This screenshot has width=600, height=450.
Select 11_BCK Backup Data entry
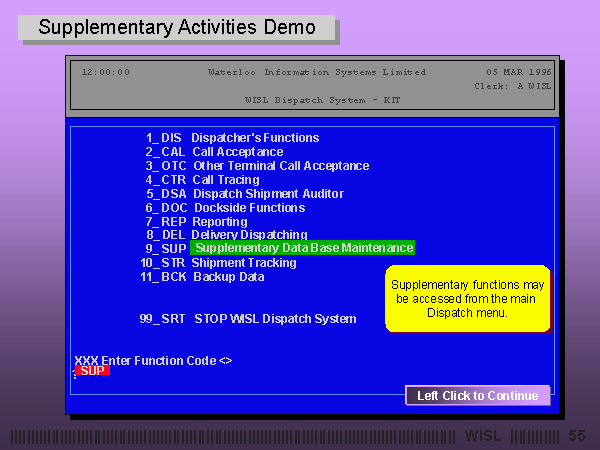[202, 277]
